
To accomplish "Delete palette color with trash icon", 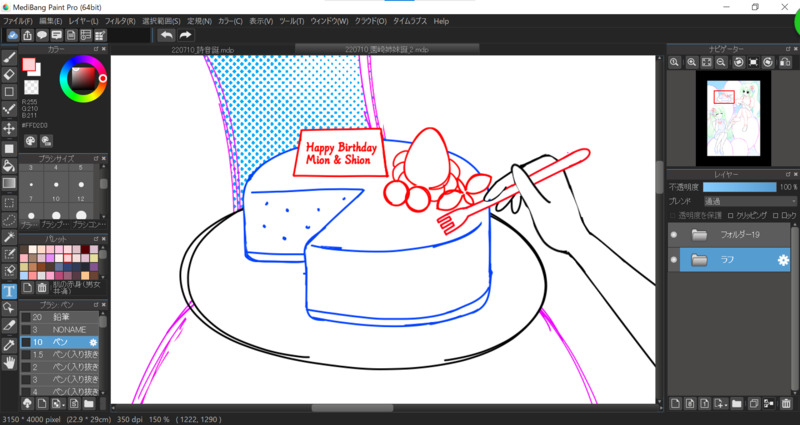I will [x=42, y=288].
